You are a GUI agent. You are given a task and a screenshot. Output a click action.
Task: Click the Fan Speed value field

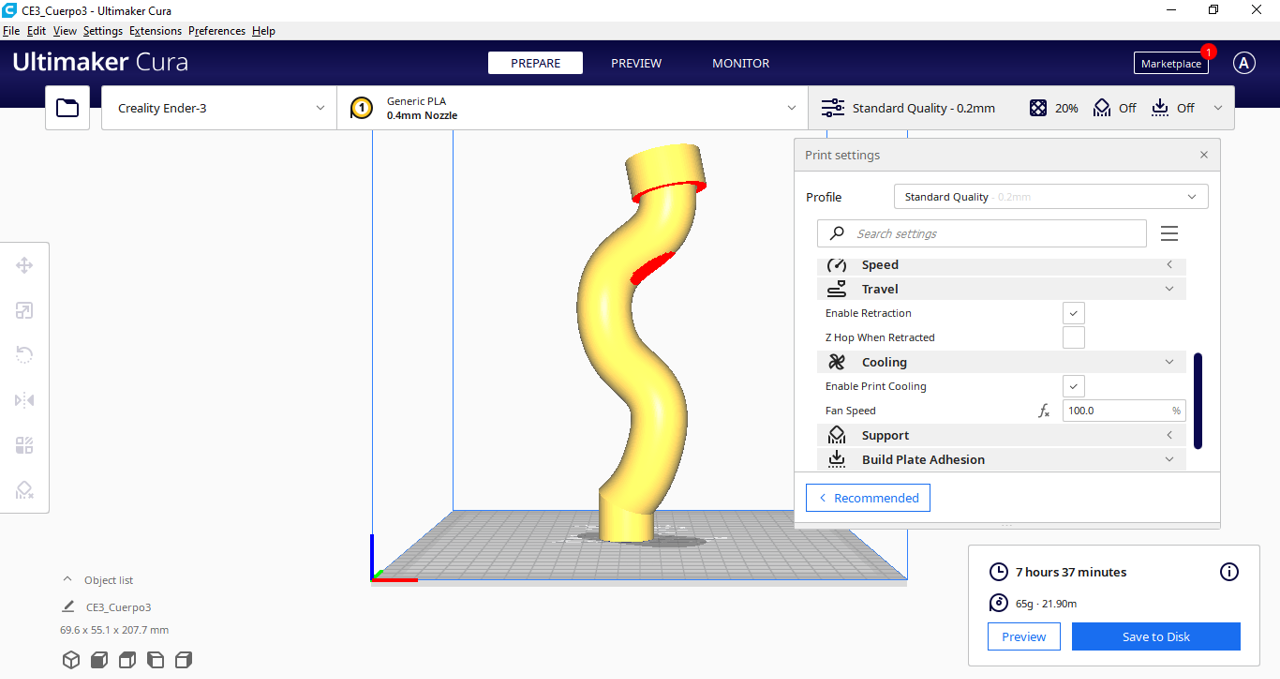pyautogui.click(x=1123, y=411)
